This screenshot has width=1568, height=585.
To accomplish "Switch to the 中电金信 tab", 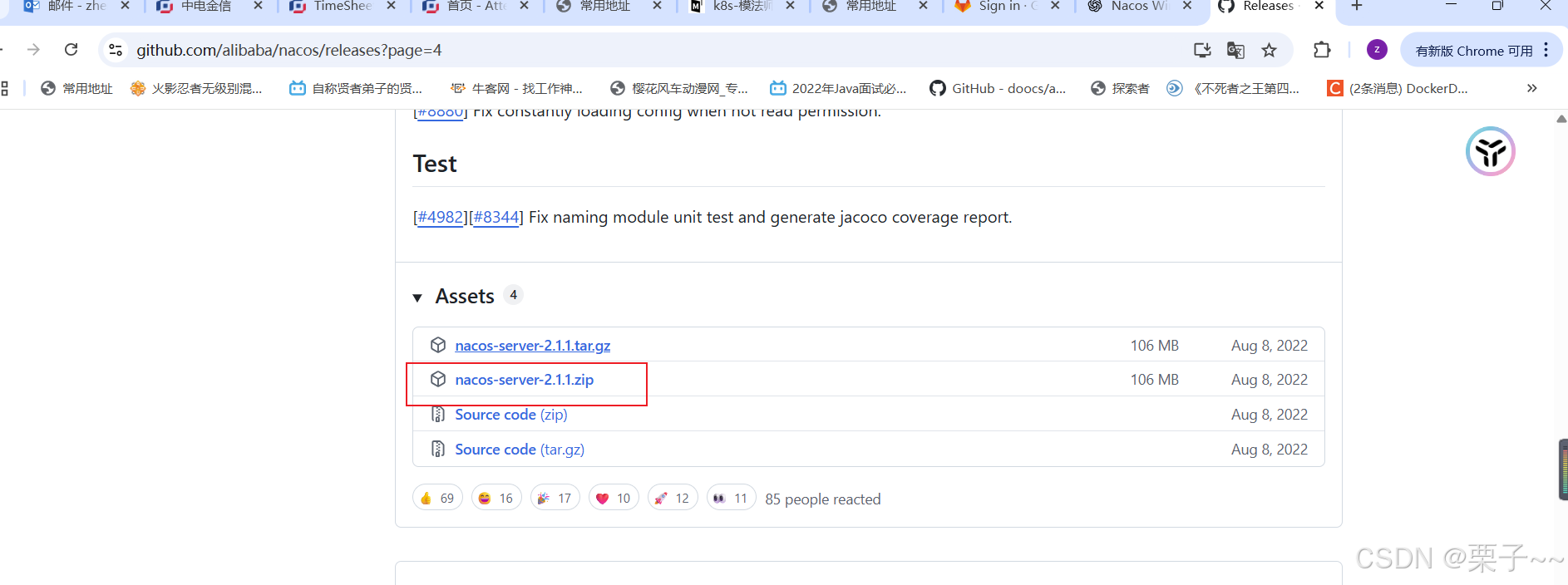I will pyautogui.click(x=210, y=7).
